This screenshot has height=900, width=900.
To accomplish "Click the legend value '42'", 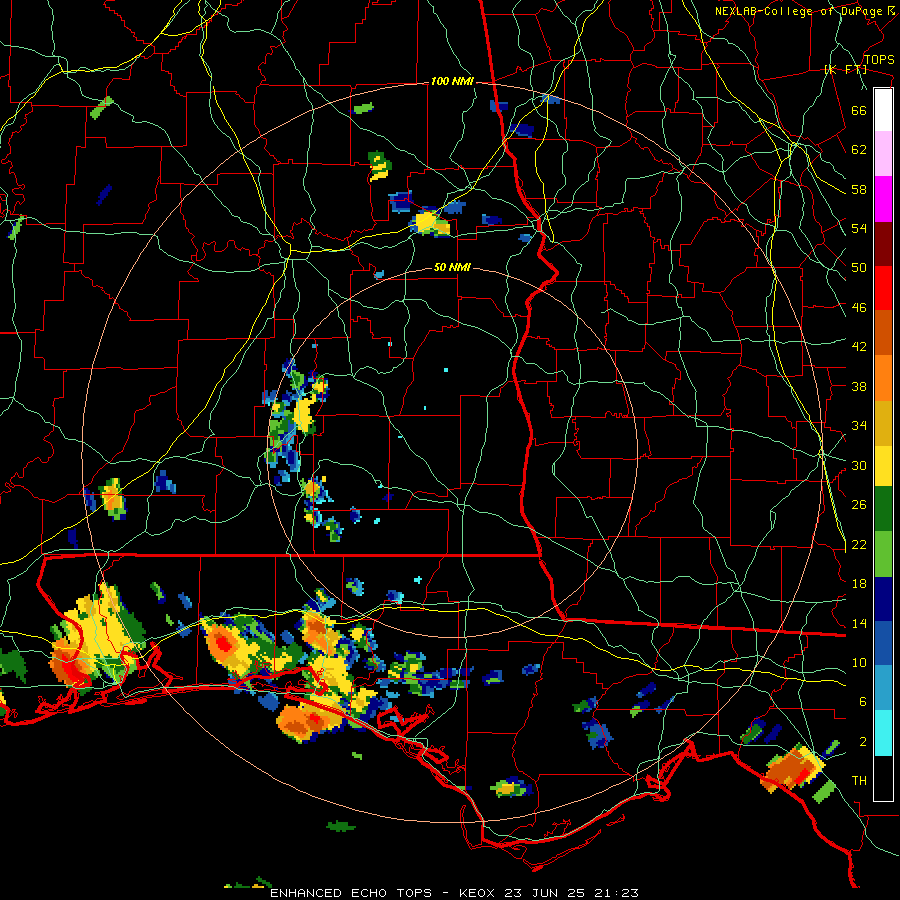I will (859, 347).
